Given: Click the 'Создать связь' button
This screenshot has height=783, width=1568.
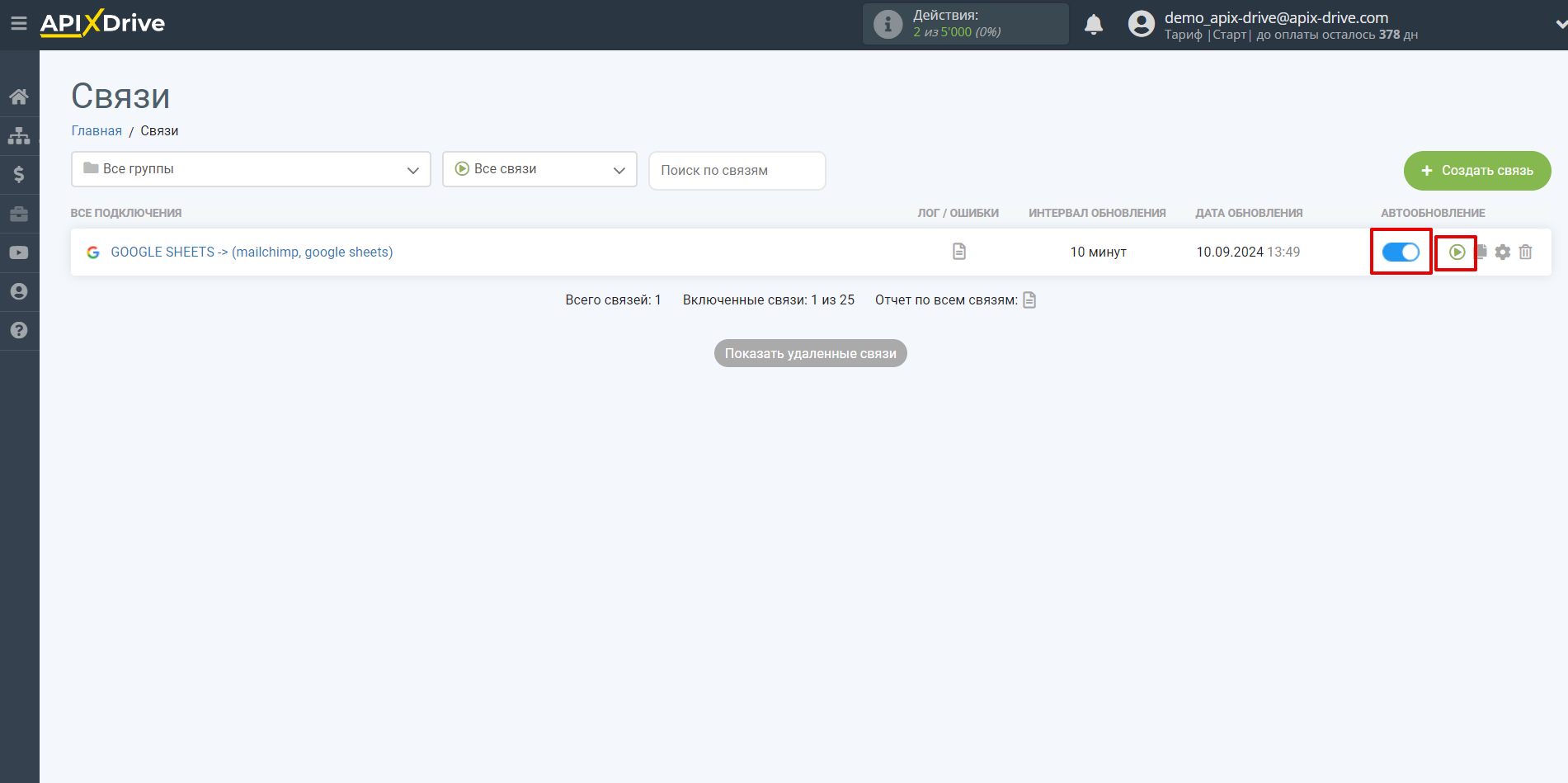Looking at the screenshot, I should tap(1477, 171).
